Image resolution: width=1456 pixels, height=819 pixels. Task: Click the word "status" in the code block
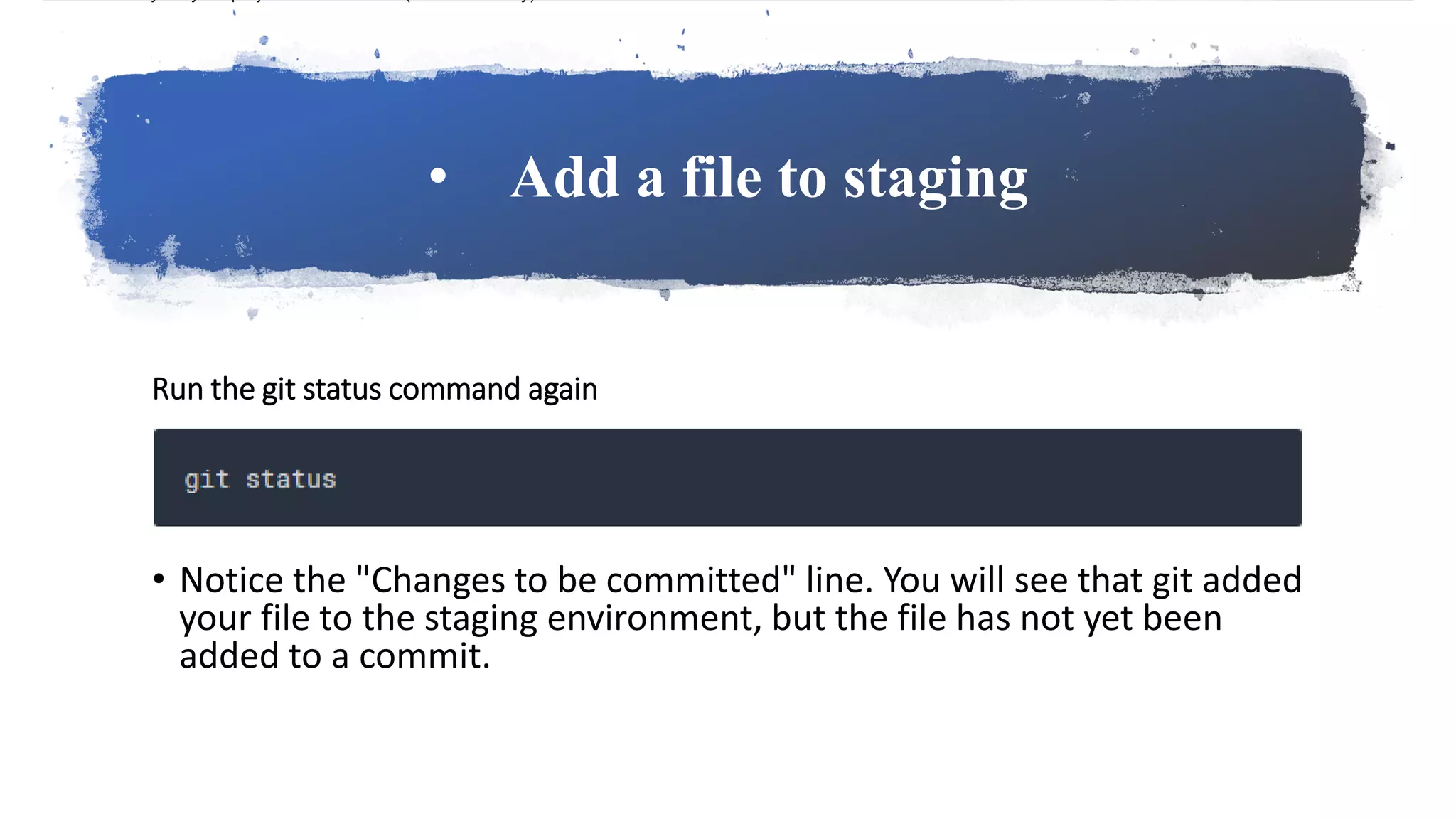pyautogui.click(x=291, y=479)
